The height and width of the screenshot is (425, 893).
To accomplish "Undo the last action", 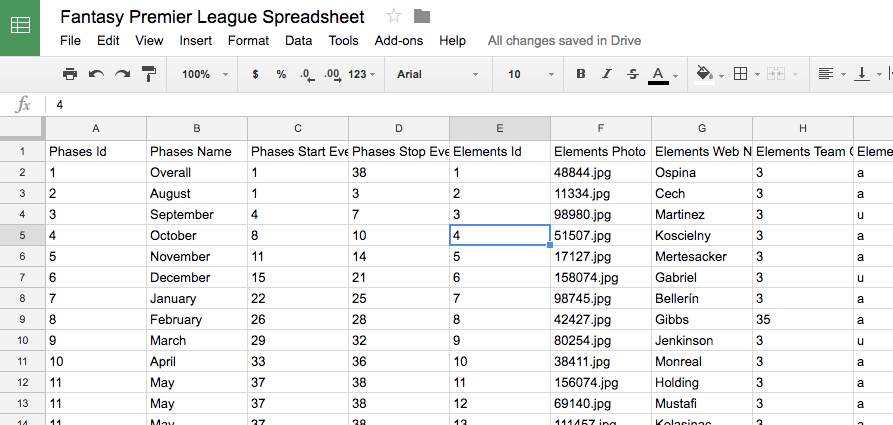I will click(x=96, y=74).
